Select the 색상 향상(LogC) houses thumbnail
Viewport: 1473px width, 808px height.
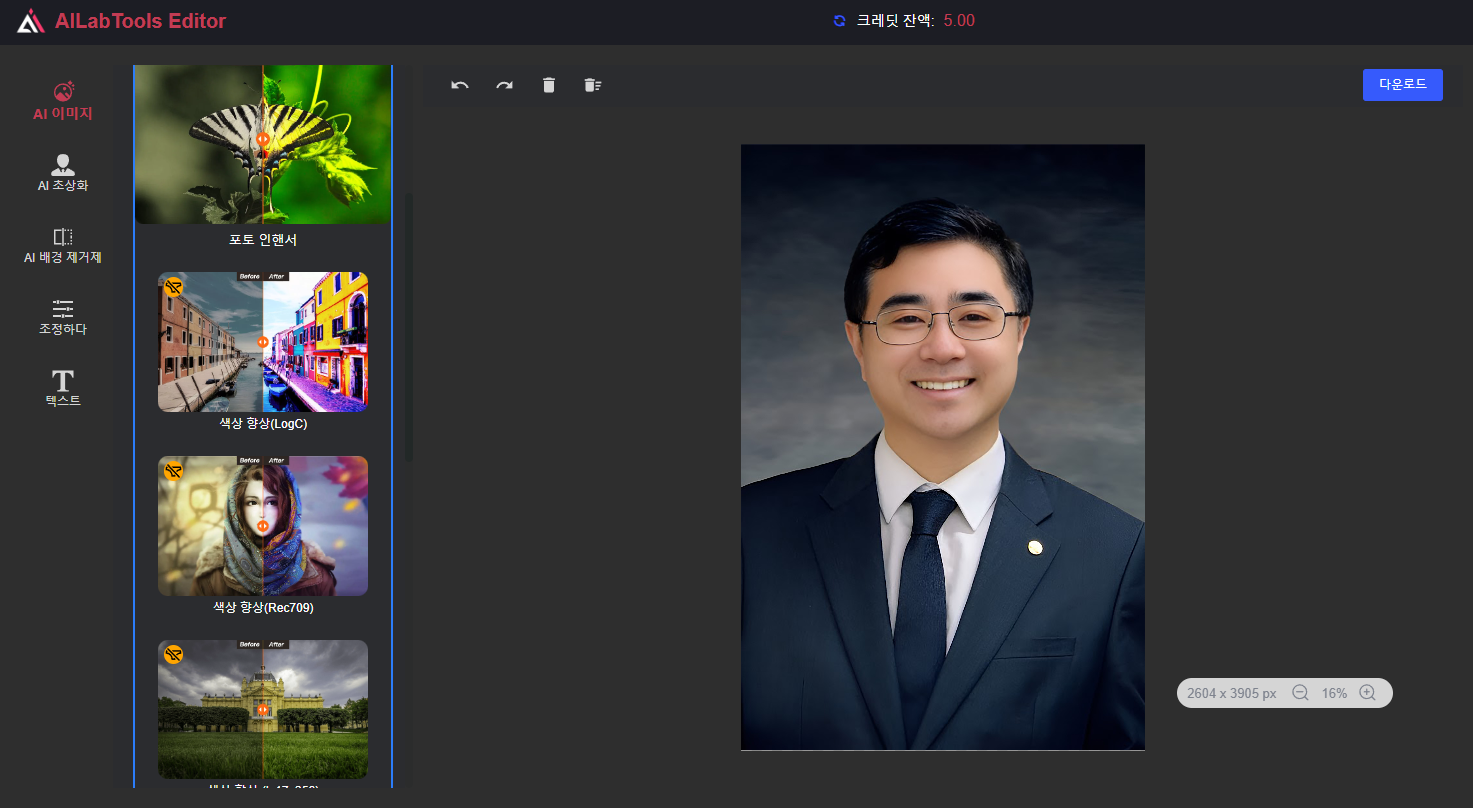(x=263, y=342)
